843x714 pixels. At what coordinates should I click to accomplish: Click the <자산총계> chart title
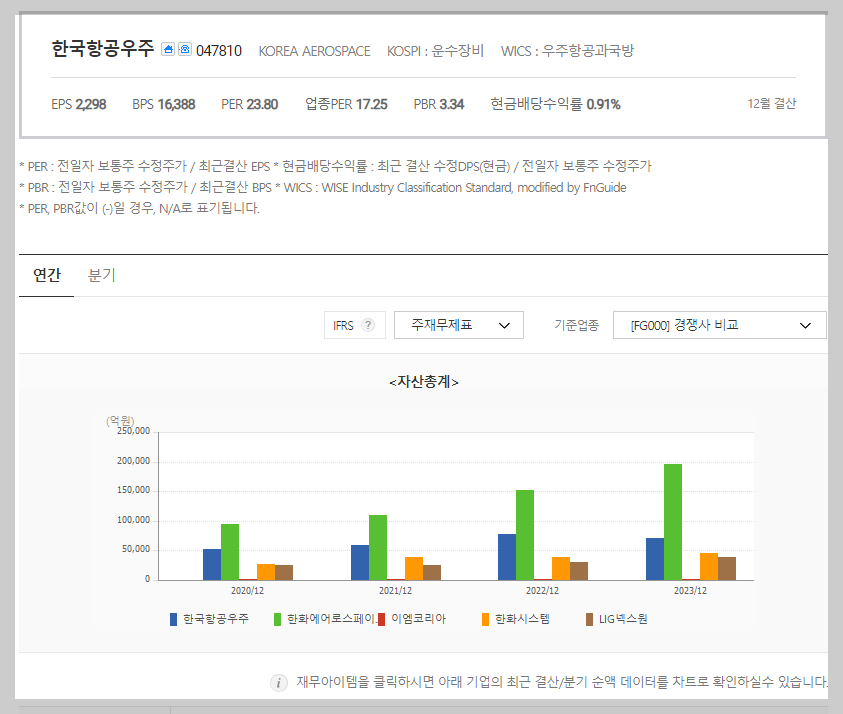click(x=424, y=382)
